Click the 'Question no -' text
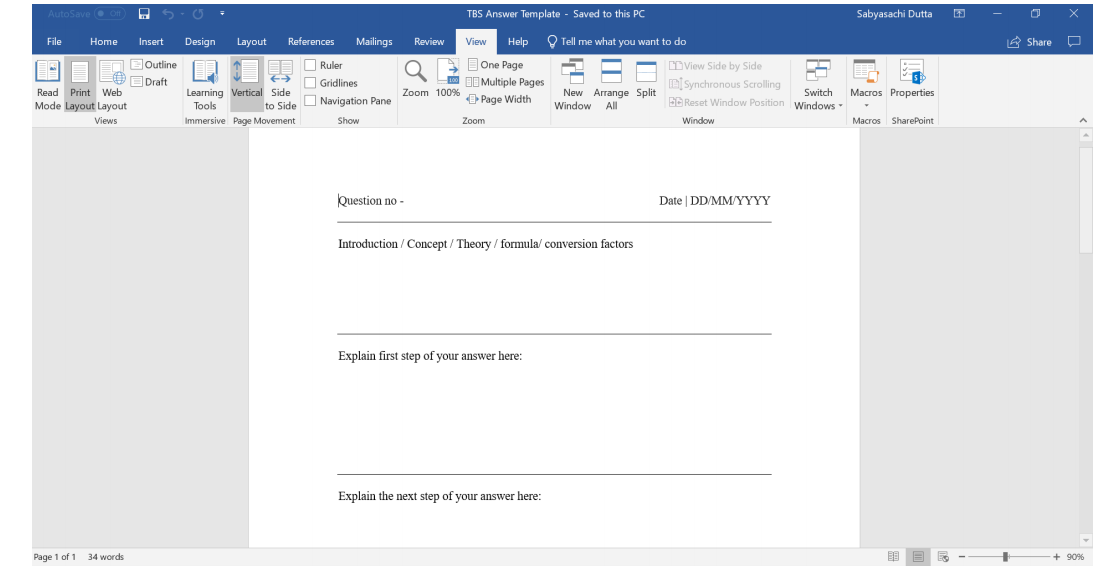The width and height of the screenshot is (1113, 568). 371,201
